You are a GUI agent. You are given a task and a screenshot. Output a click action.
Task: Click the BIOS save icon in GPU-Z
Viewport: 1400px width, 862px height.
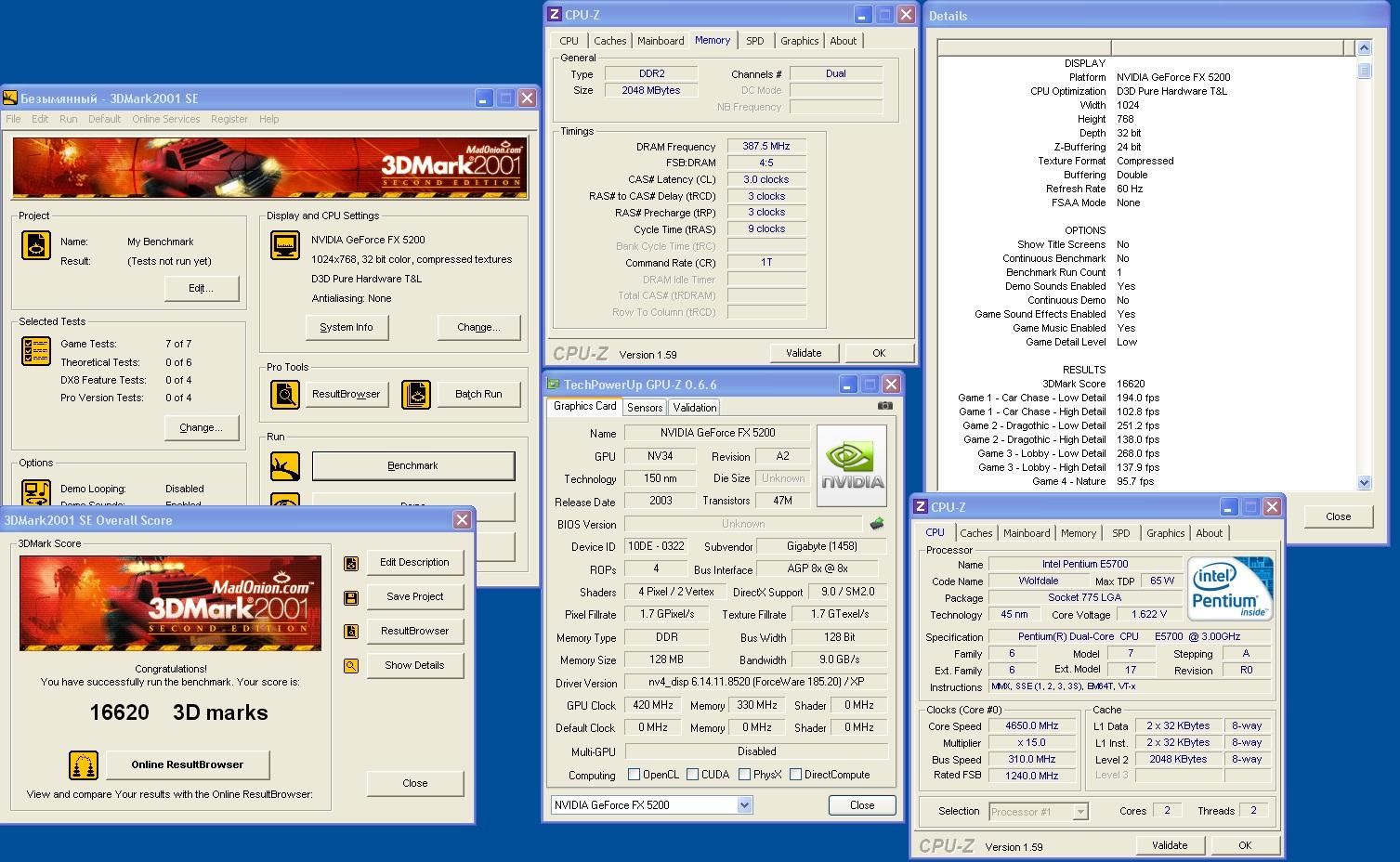(877, 524)
